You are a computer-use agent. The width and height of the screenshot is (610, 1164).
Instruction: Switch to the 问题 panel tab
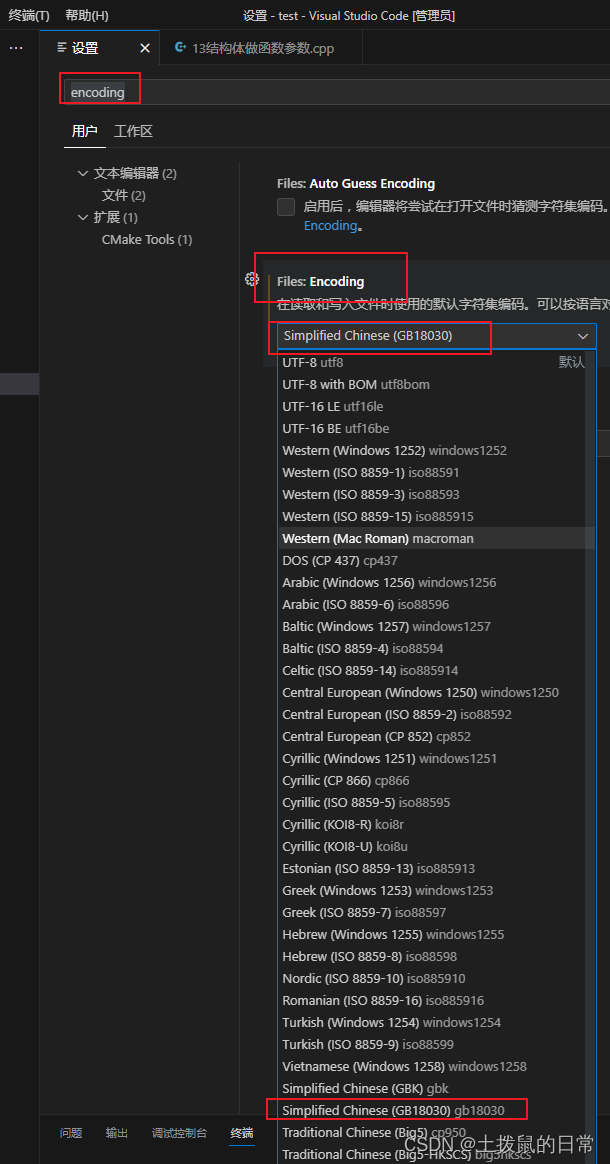(71, 1133)
